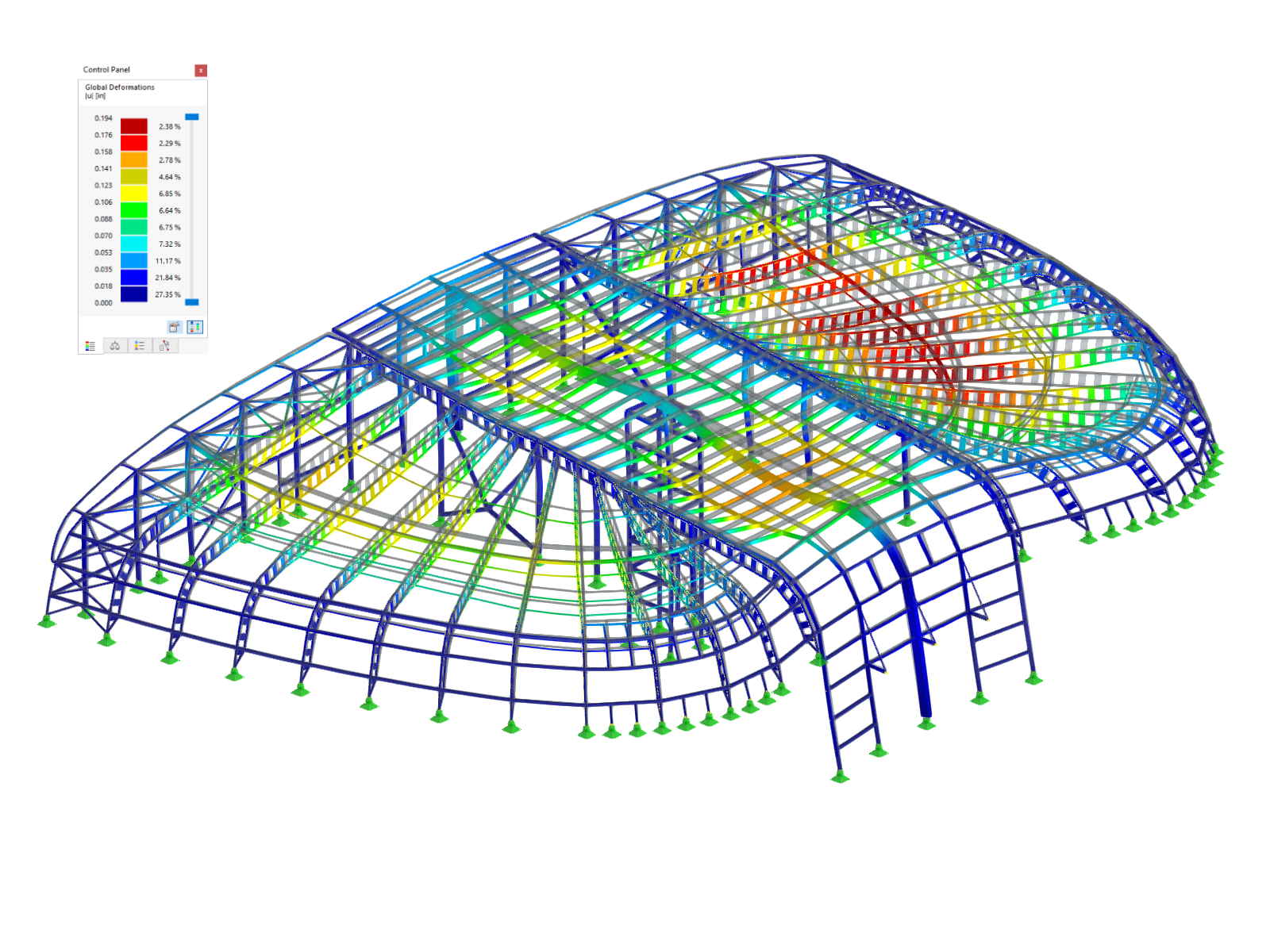The image size is (1270, 952).
Task: Select the olive 4.64 % swatch
Action: coord(134,176)
